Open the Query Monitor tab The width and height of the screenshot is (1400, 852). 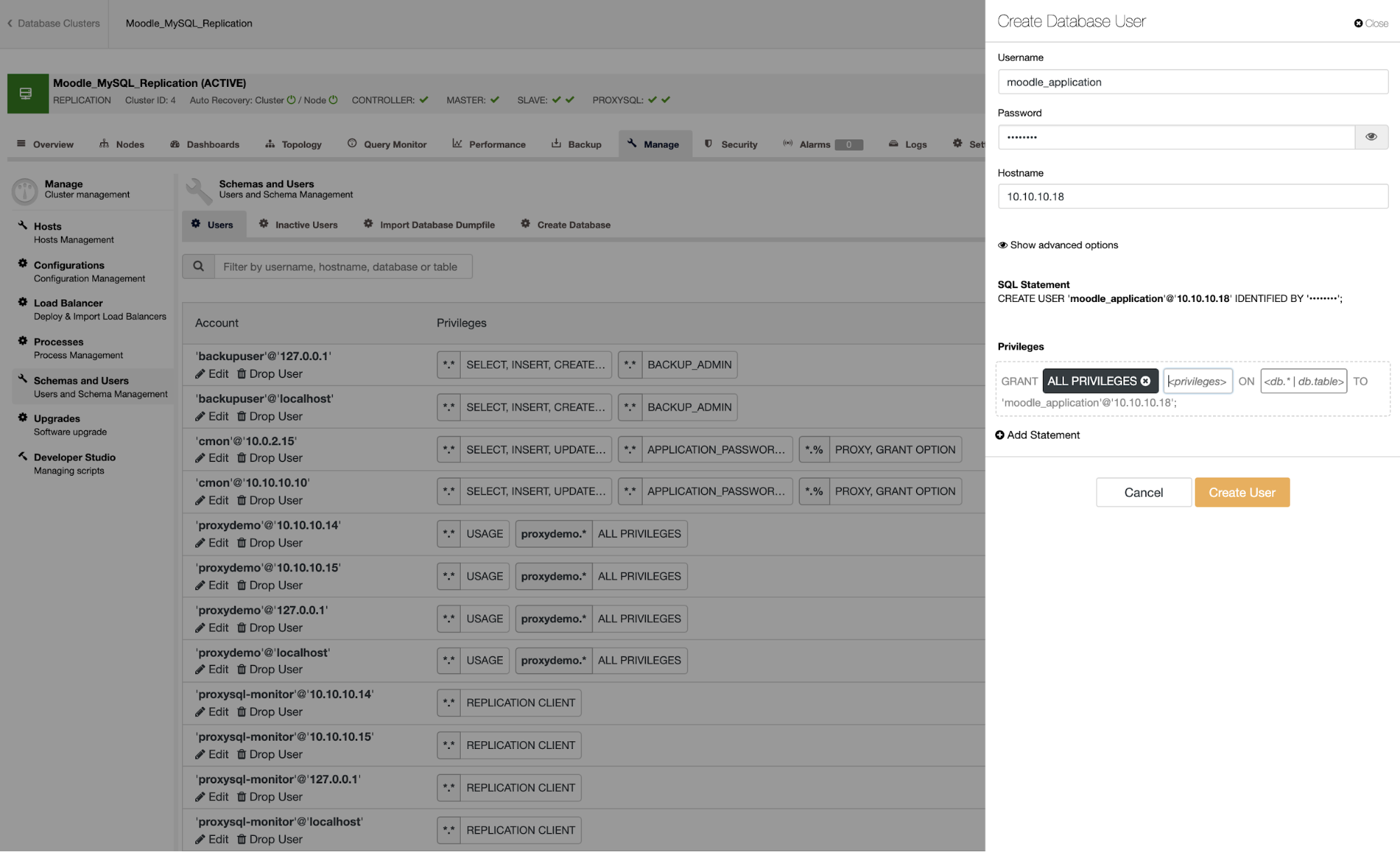click(x=387, y=144)
